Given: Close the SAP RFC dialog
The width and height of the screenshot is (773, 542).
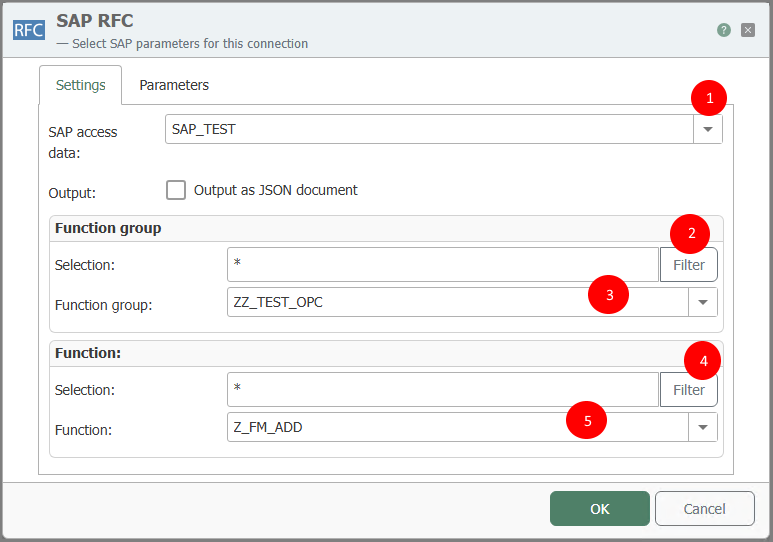Looking at the screenshot, I should pos(747,30).
